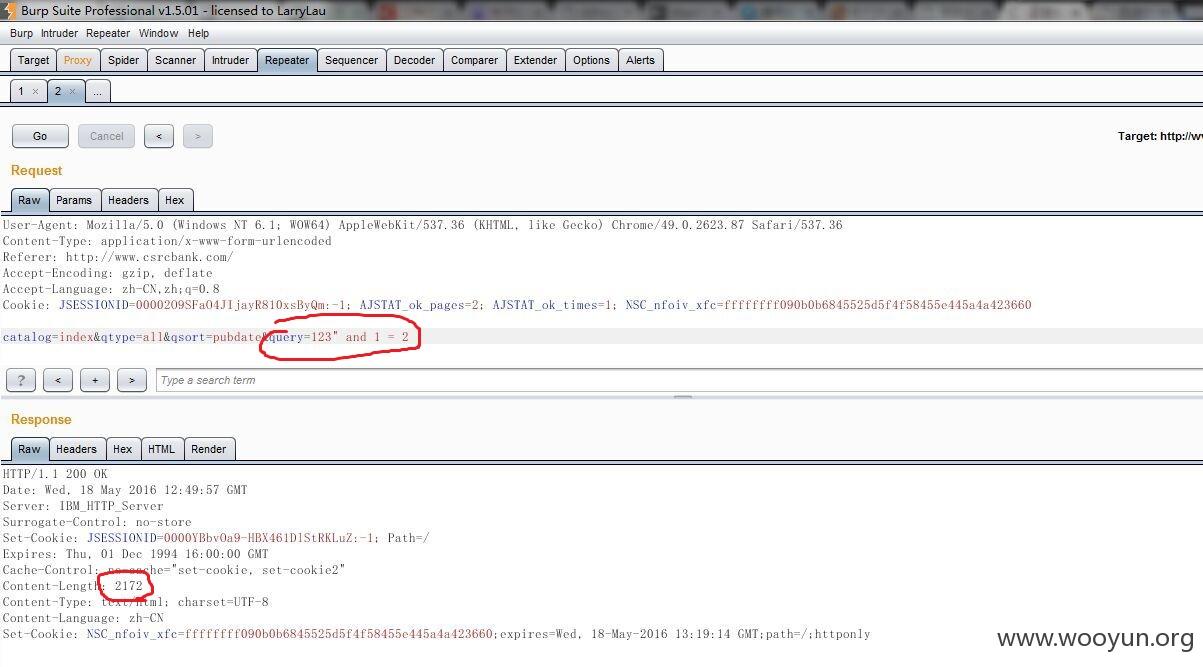Image resolution: width=1203 pixels, height=667 pixels.
Task: Close Repeater request tab 1
Action: click(x=35, y=91)
